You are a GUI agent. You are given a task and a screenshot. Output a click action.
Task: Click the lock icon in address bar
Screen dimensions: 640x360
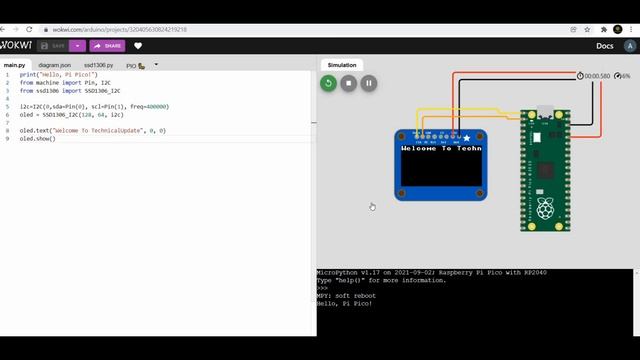point(46,29)
